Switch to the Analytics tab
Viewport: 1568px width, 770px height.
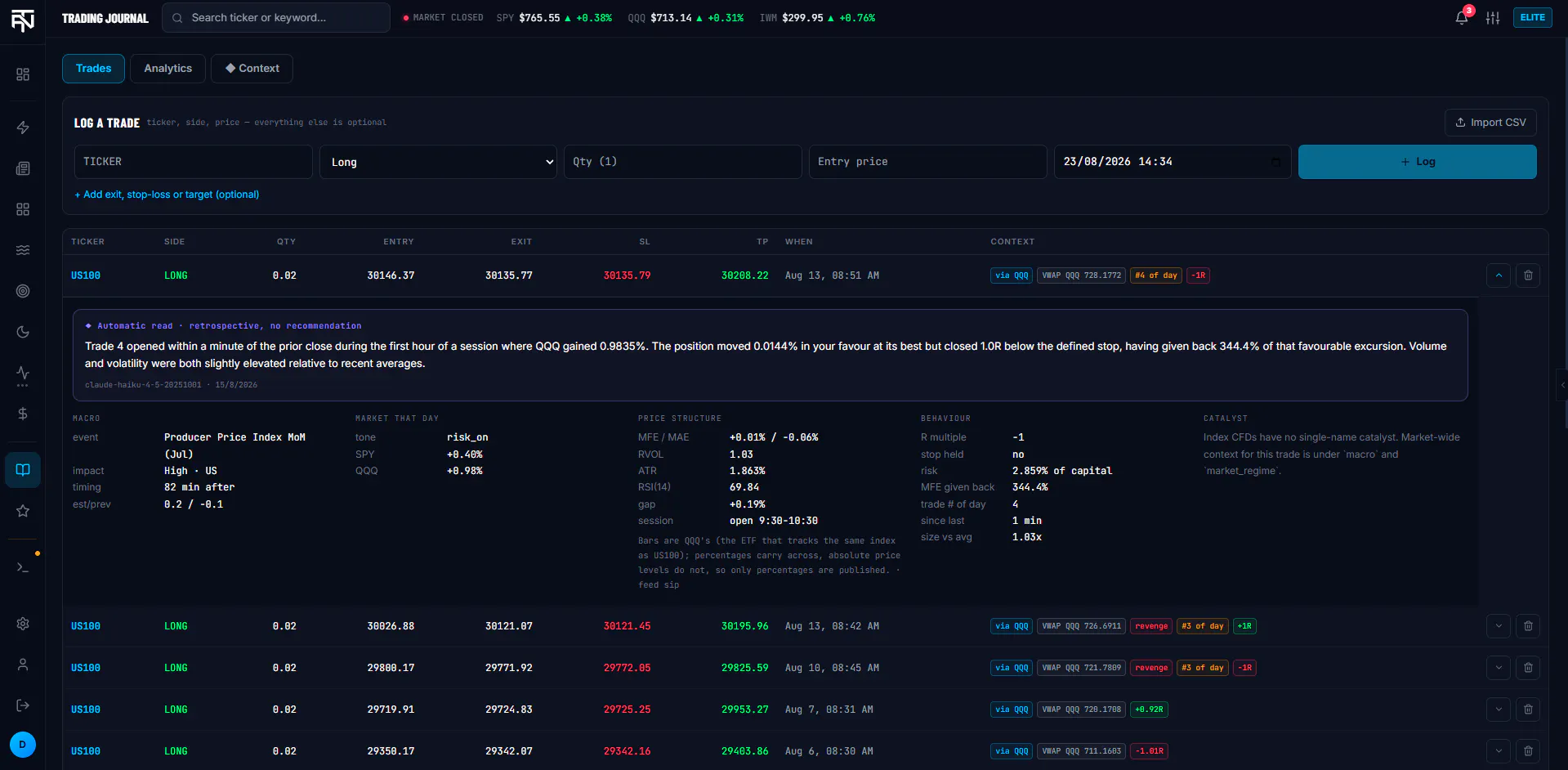168,69
